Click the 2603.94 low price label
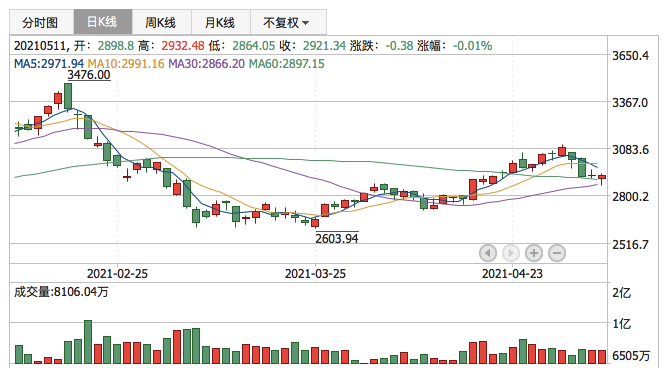This screenshot has width=665, height=373. click(337, 238)
